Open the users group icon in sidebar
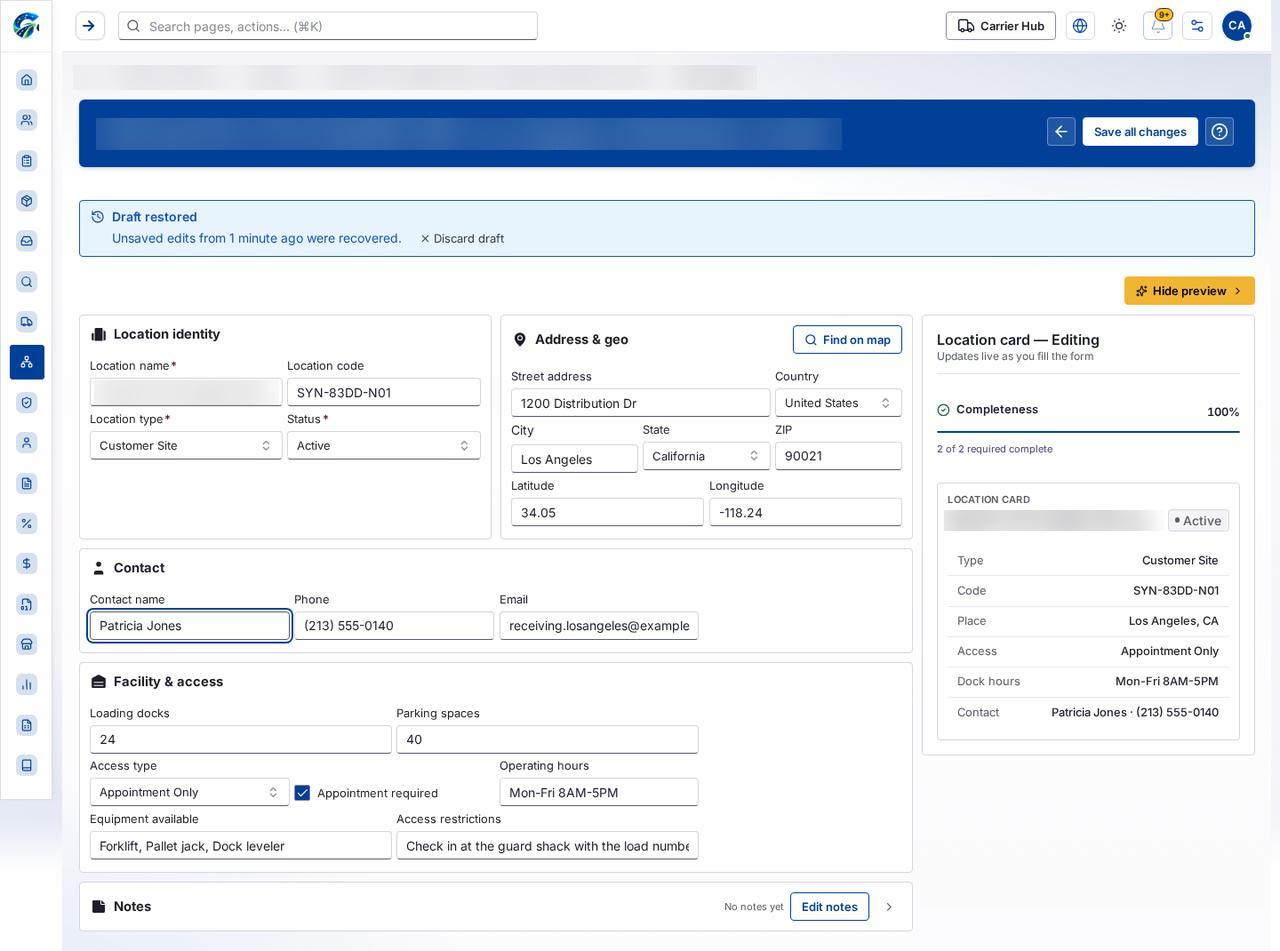The image size is (1280, 951). [x=27, y=120]
